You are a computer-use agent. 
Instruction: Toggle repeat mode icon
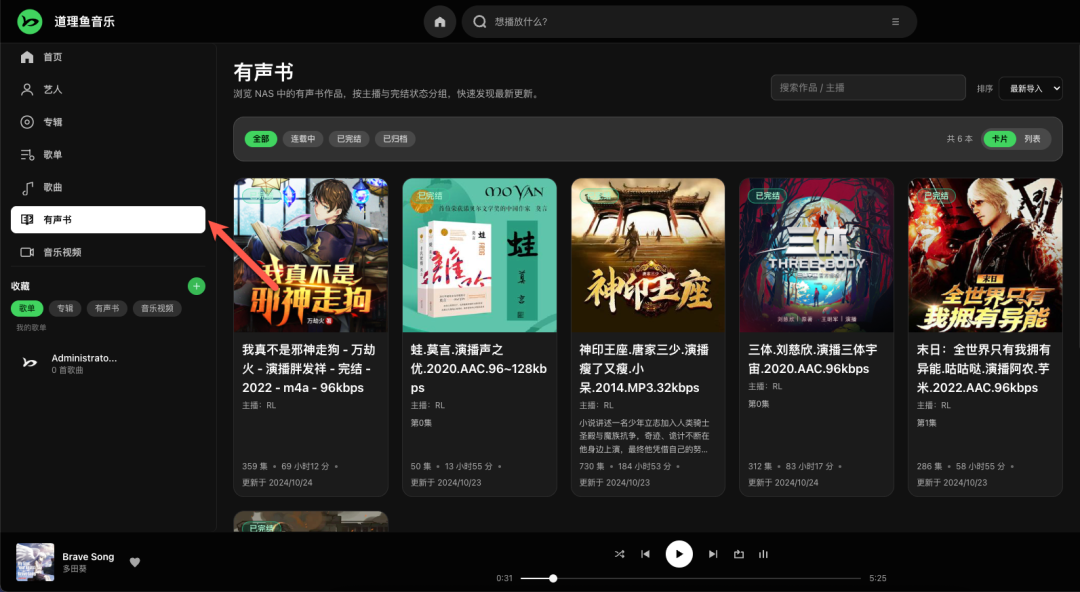click(739, 554)
